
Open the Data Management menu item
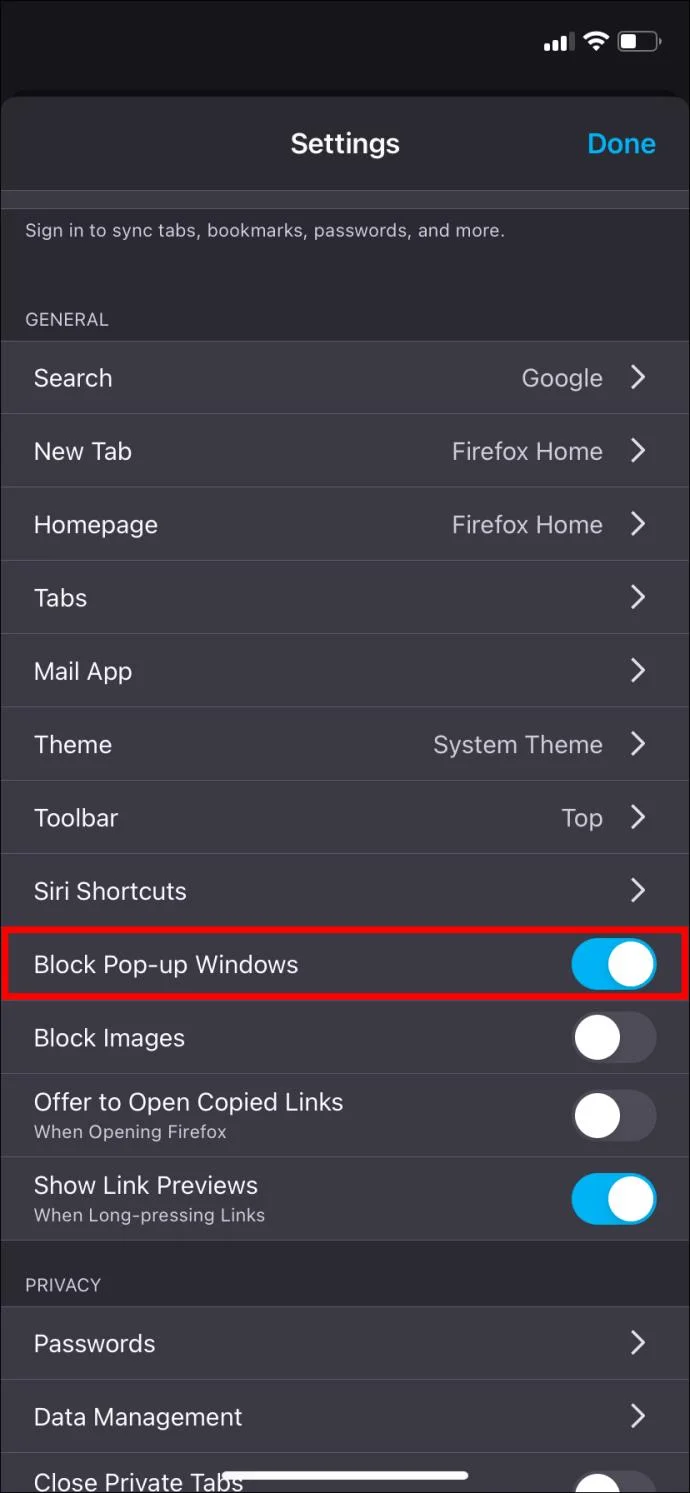pyautogui.click(x=344, y=1417)
